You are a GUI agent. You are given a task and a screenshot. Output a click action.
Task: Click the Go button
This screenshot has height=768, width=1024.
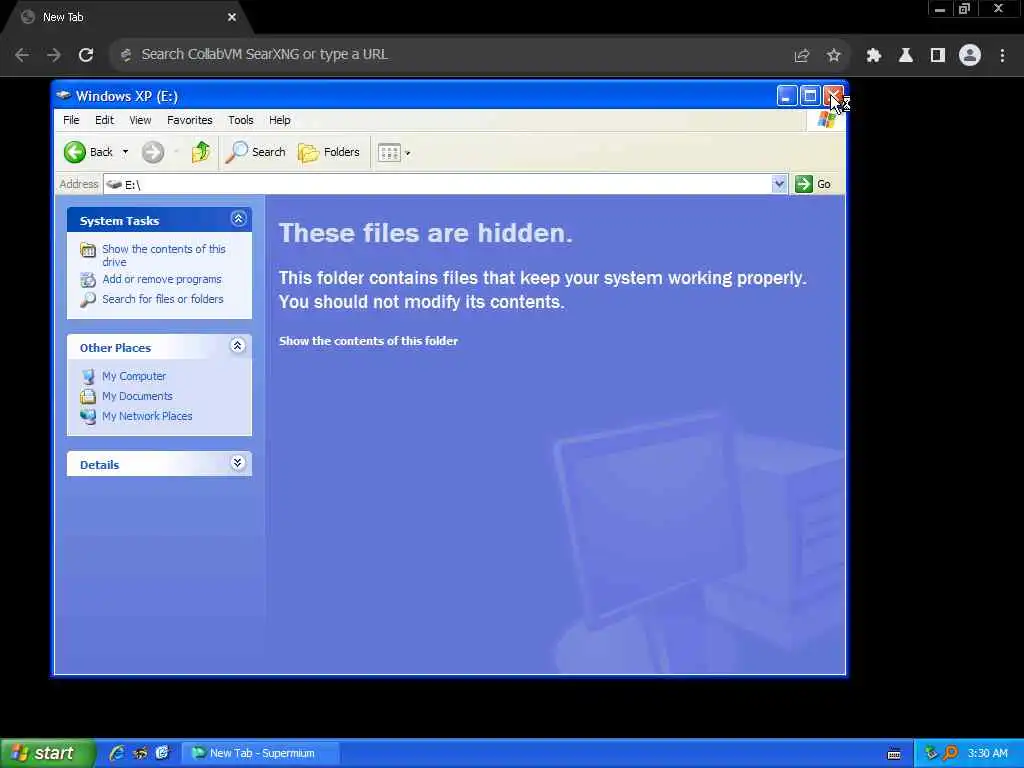[812, 184]
